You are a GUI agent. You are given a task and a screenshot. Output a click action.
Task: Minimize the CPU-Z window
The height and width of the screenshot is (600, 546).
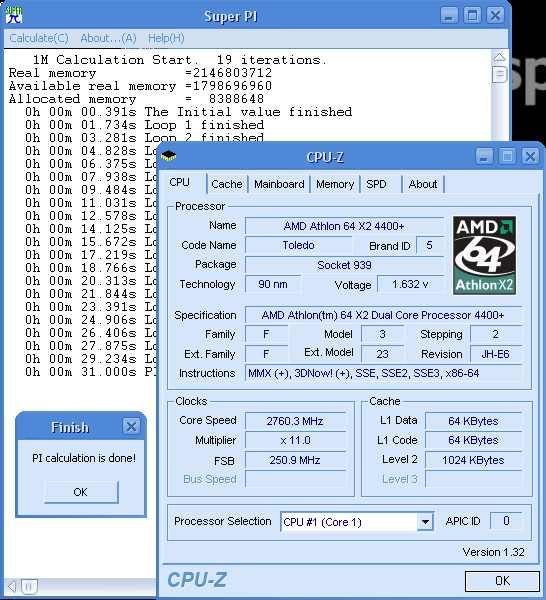[x=484, y=157]
